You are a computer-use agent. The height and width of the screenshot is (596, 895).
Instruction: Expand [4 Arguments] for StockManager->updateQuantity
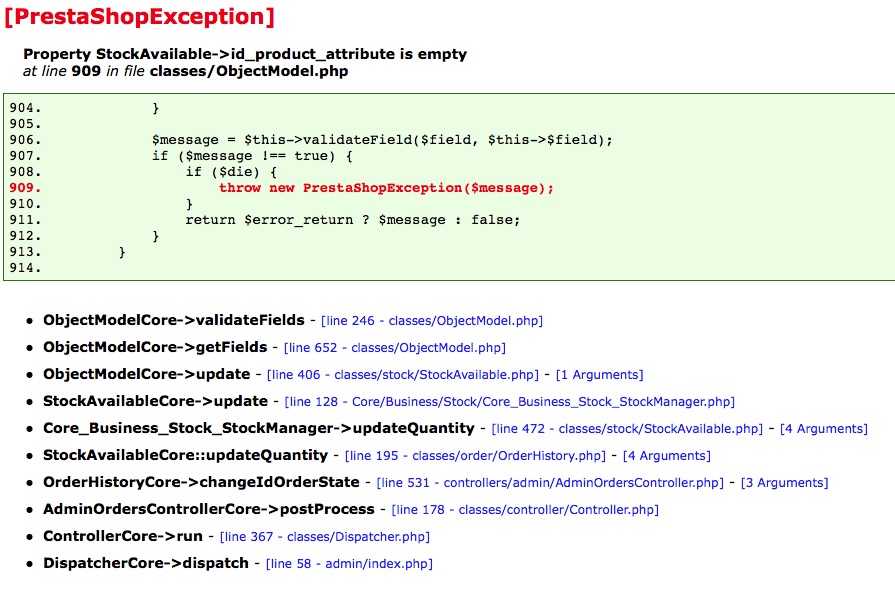tap(824, 429)
